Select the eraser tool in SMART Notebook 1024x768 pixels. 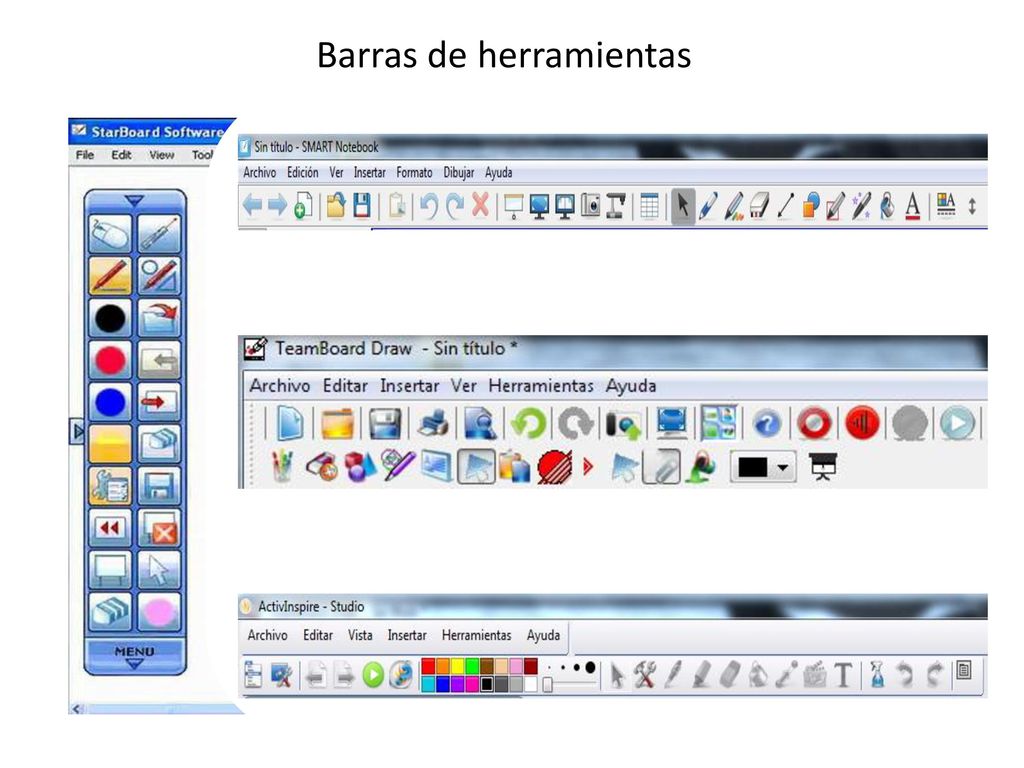pyautogui.click(x=759, y=206)
